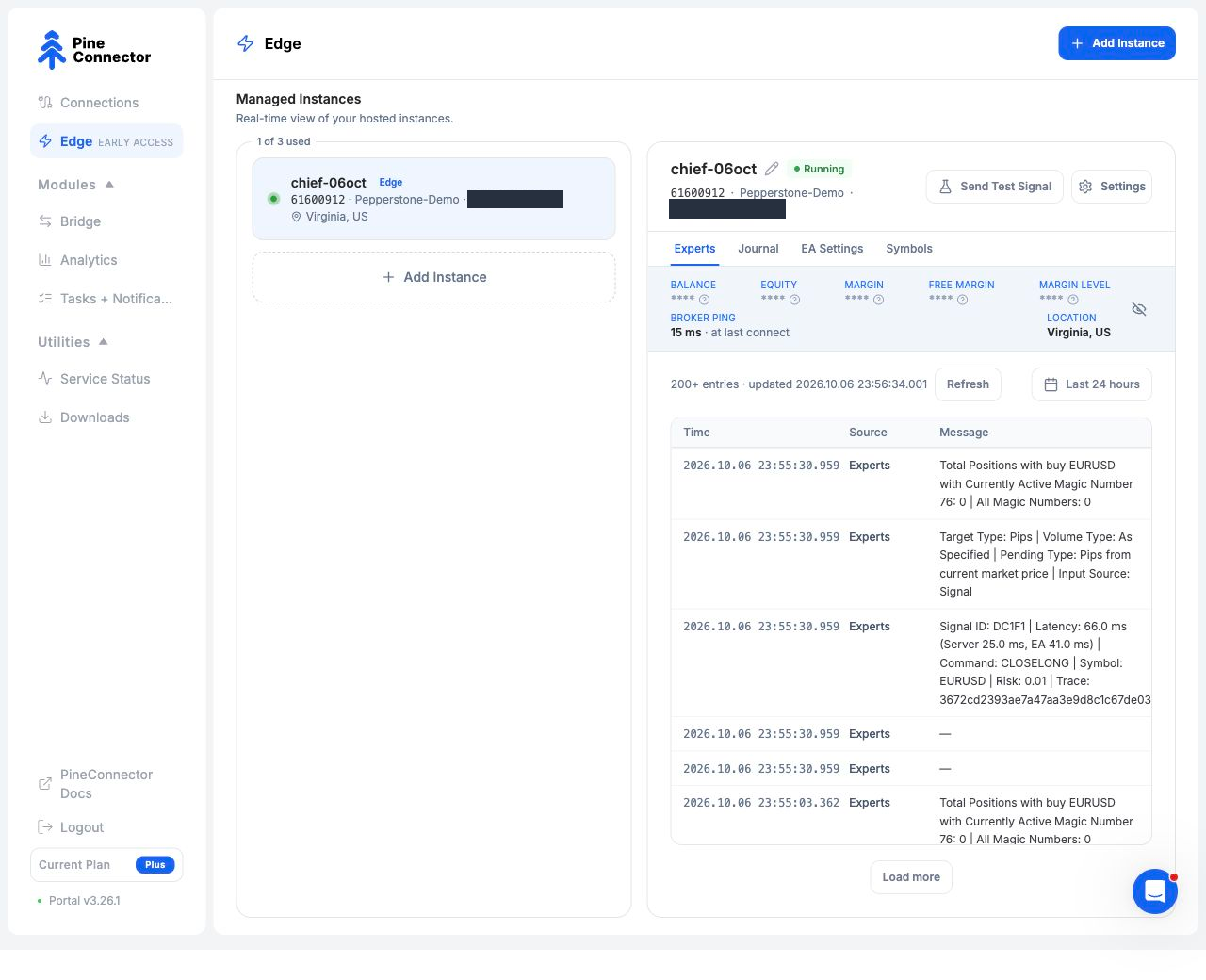The height and width of the screenshot is (980, 1206).
Task: Click the Time column header
Action: click(696, 433)
